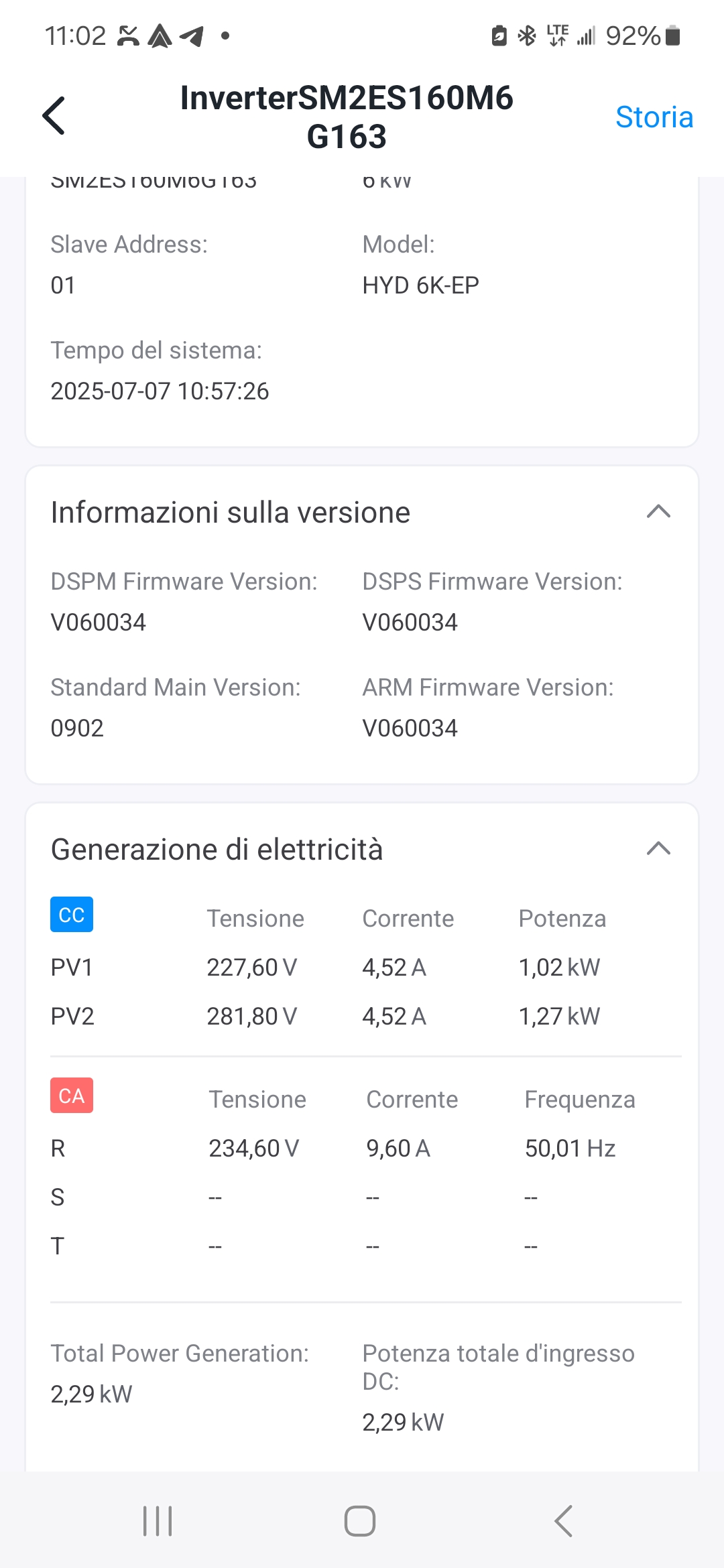The width and height of the screenshot is (724, 1568).
Task: Select the ARM Firmware Version value V060034
Action: pos(410,728)
